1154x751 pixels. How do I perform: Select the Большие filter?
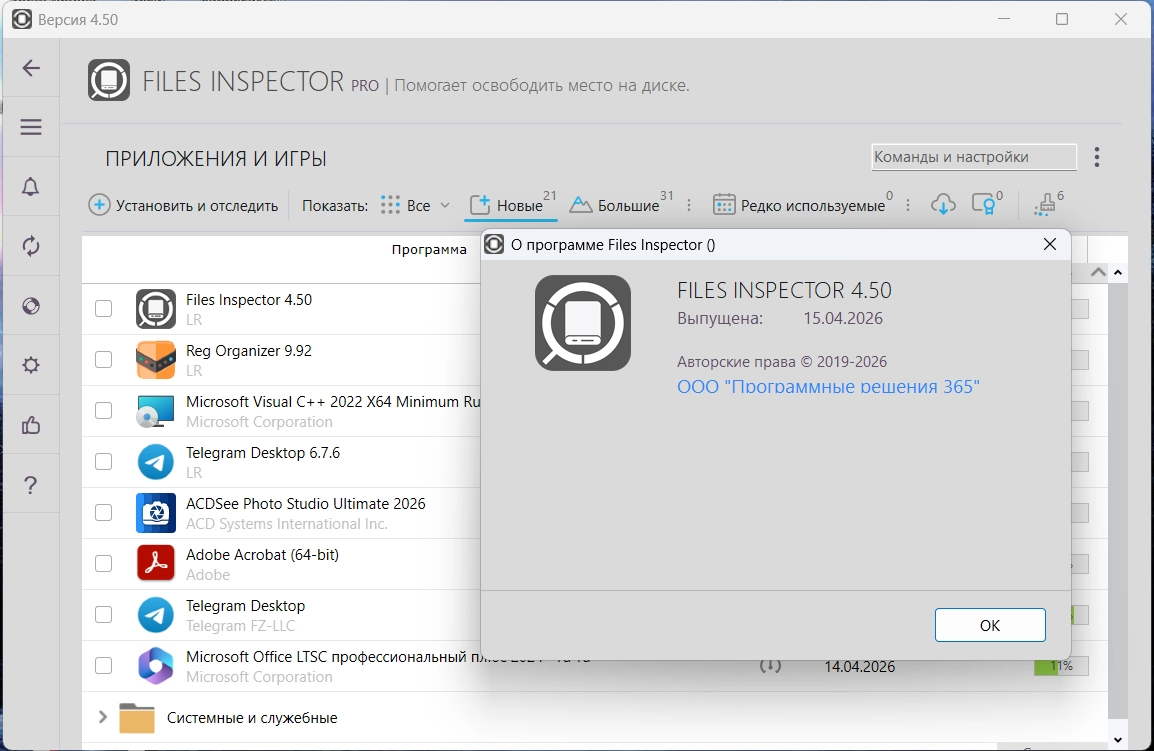tap(620, 205)
